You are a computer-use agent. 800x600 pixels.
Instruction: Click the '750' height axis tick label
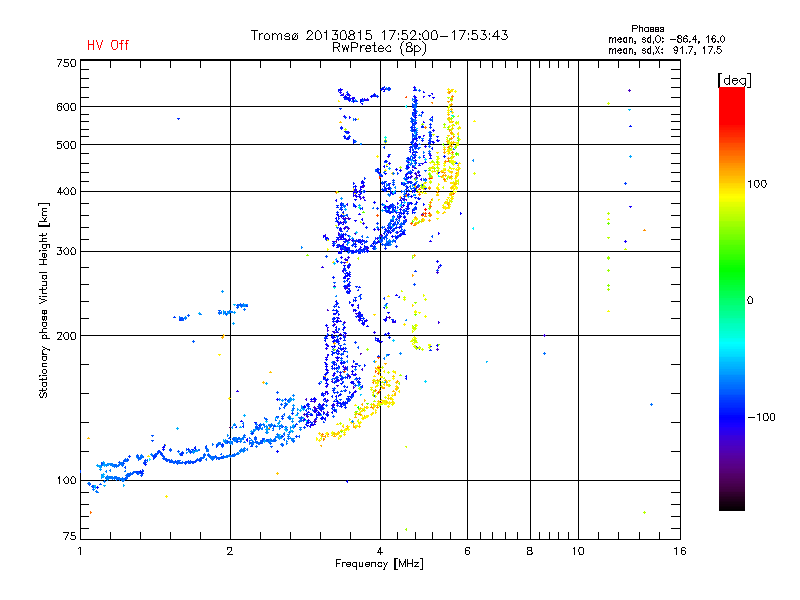66,63
